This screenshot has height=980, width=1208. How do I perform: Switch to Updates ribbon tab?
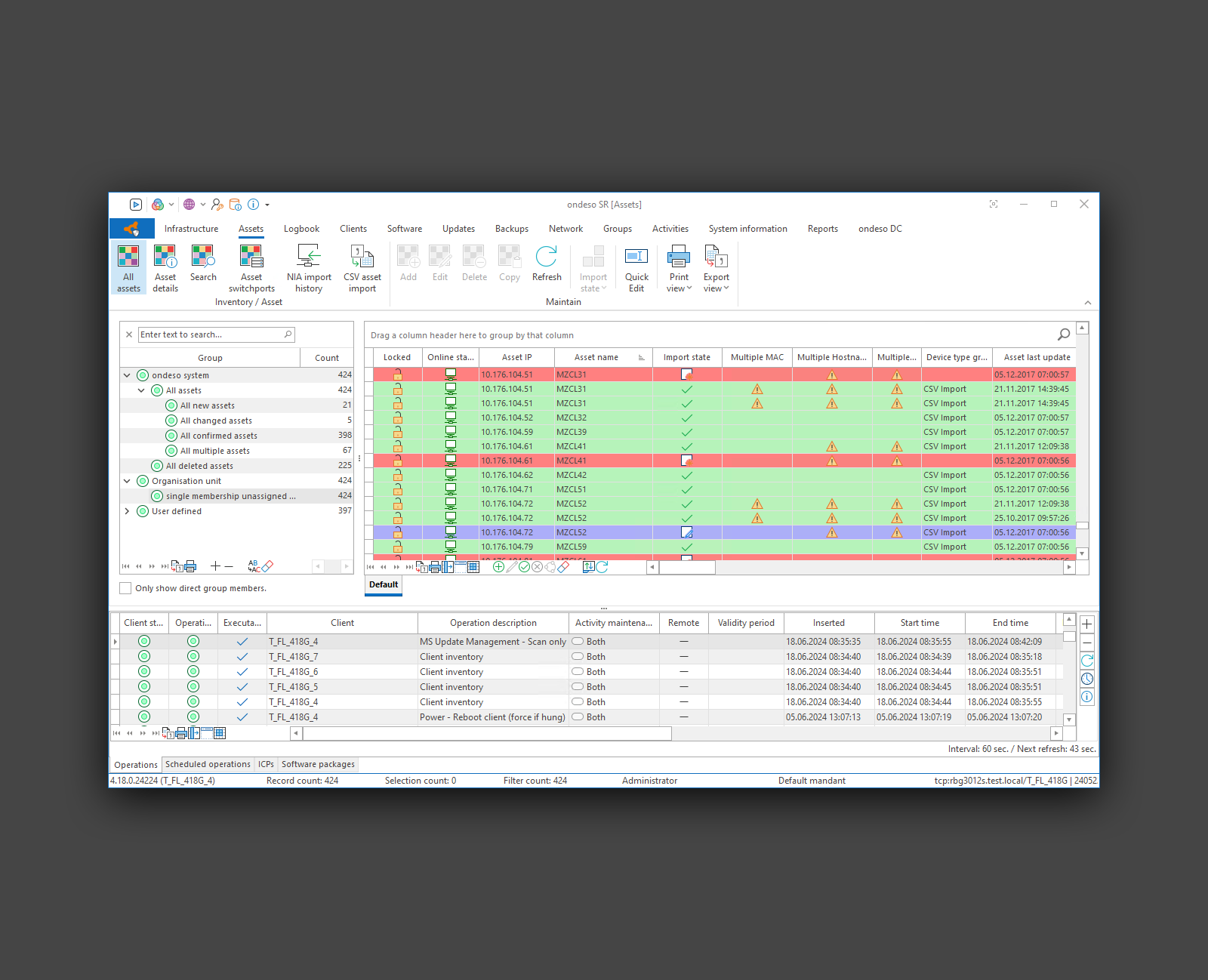[x=458, y=229]
